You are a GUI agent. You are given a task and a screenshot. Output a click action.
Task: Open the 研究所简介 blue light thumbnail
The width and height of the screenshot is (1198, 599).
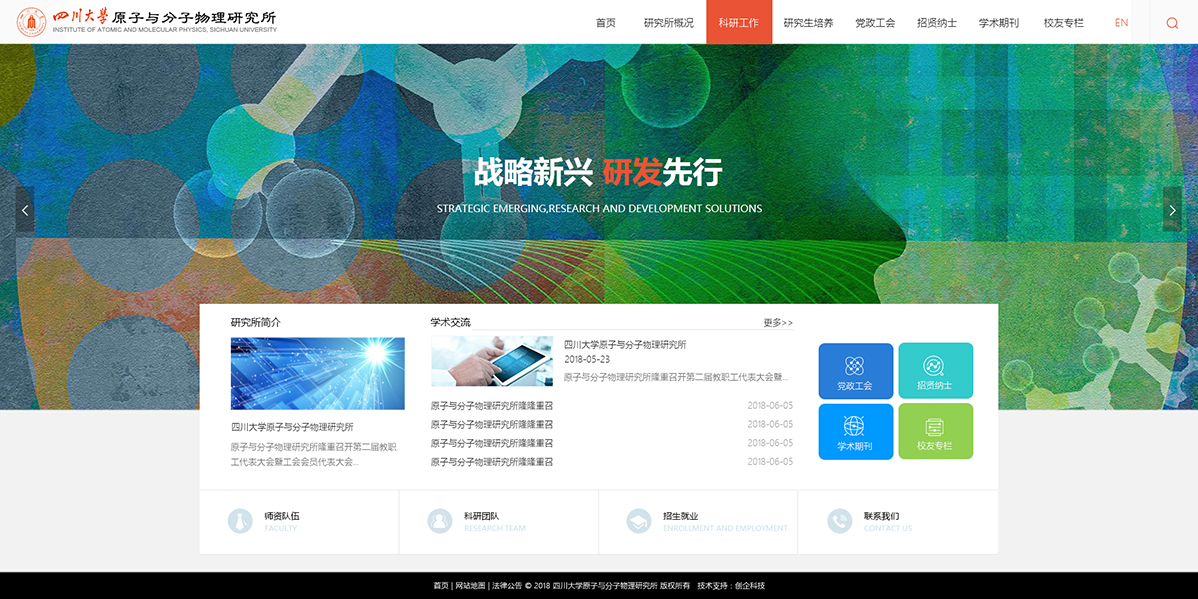click(317, 373)
